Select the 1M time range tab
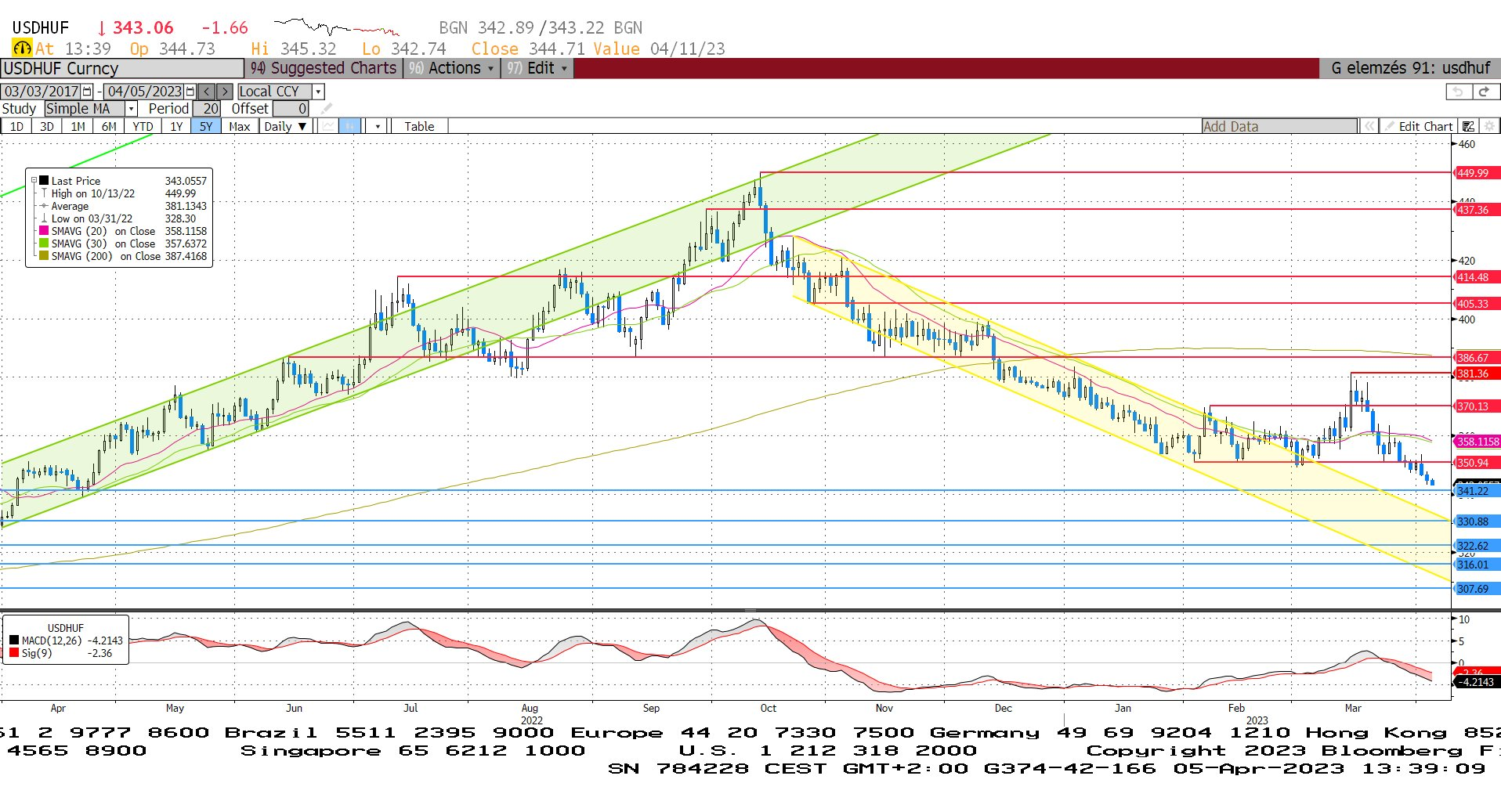This screenshot has width=1501, height=812. pyautogui.click(x=78, y=126)
